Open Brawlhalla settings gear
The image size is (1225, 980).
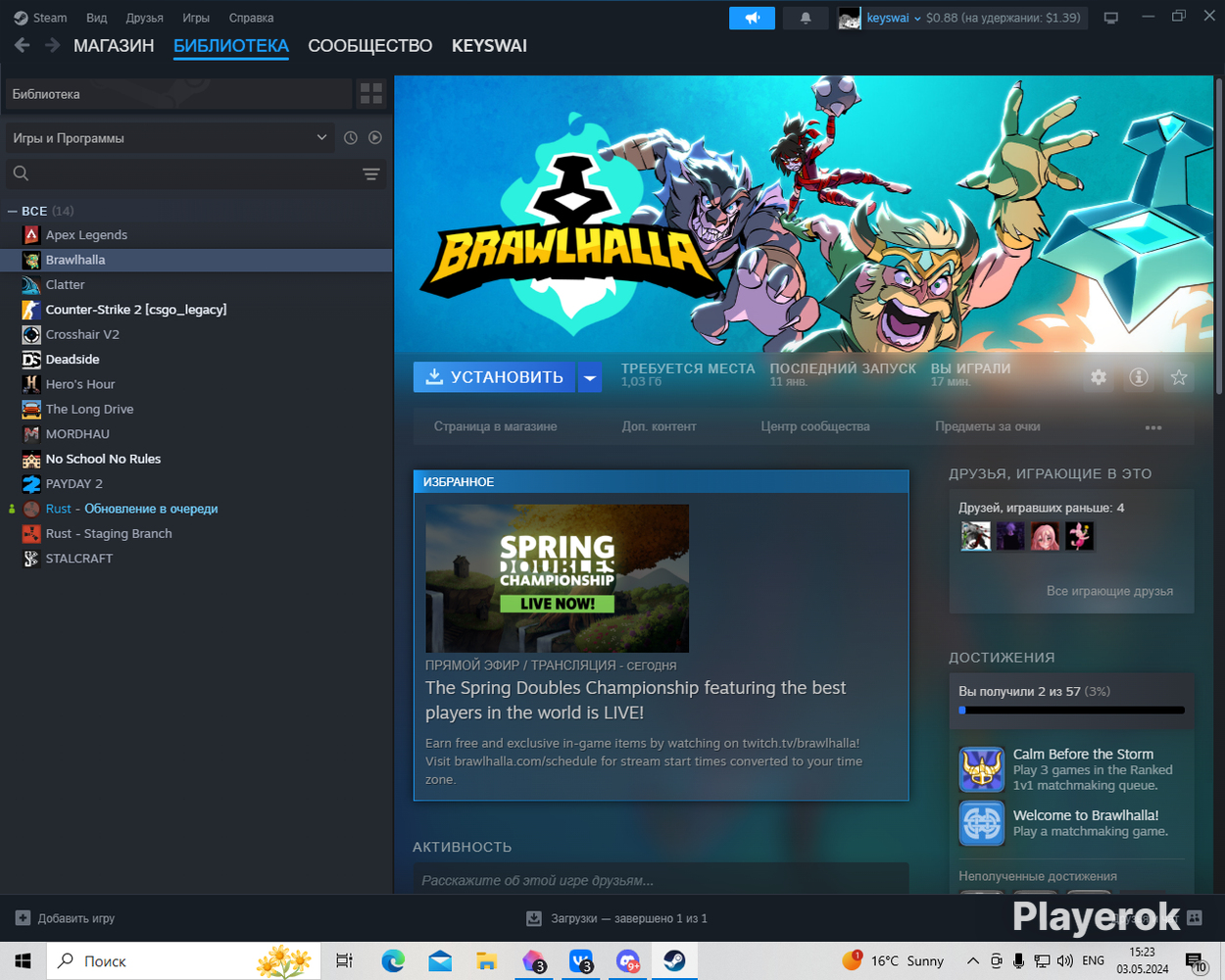(x=1099, y=377)
